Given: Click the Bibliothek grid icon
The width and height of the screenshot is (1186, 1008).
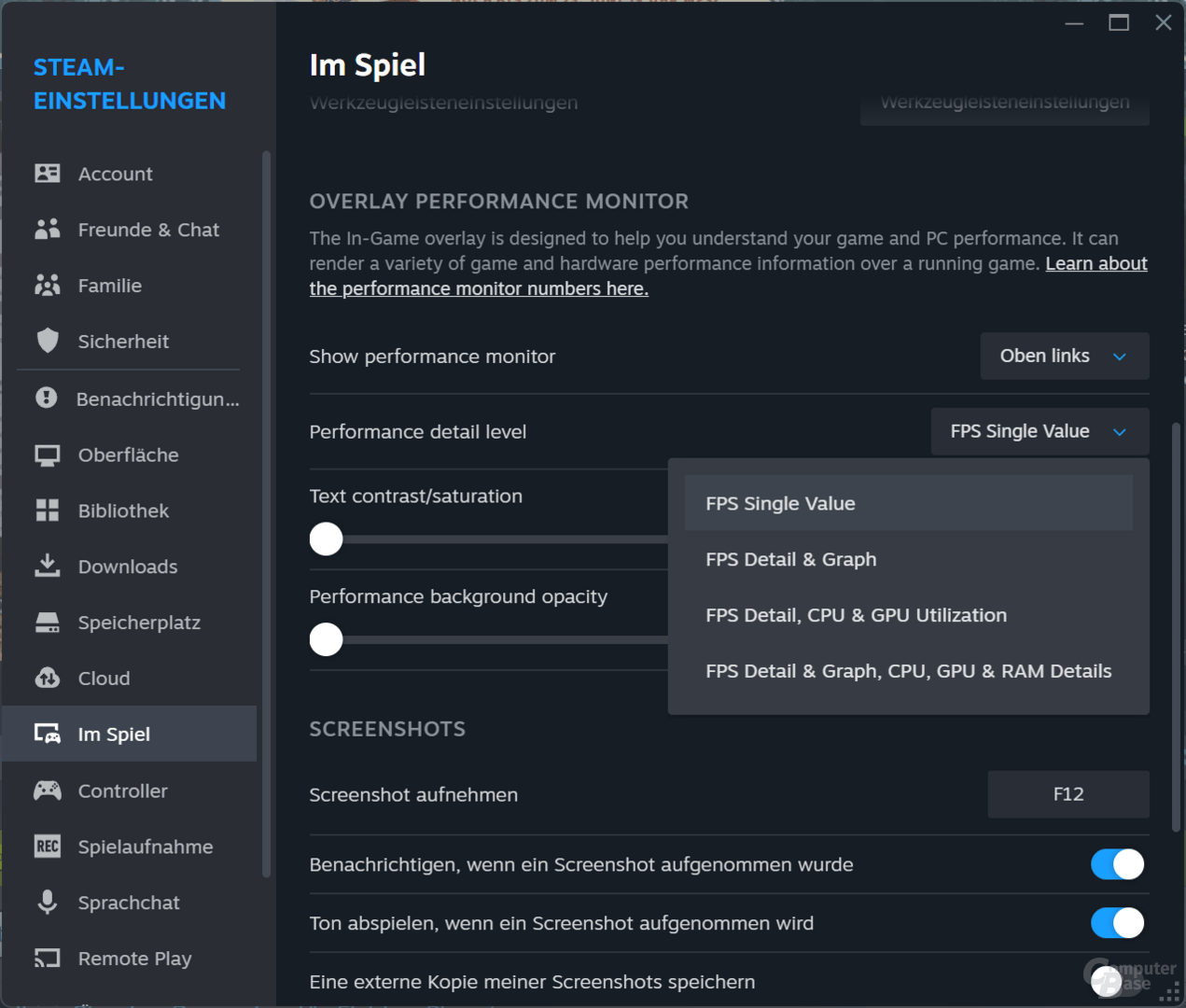Looking at the screenshot, I should [48, 511].
